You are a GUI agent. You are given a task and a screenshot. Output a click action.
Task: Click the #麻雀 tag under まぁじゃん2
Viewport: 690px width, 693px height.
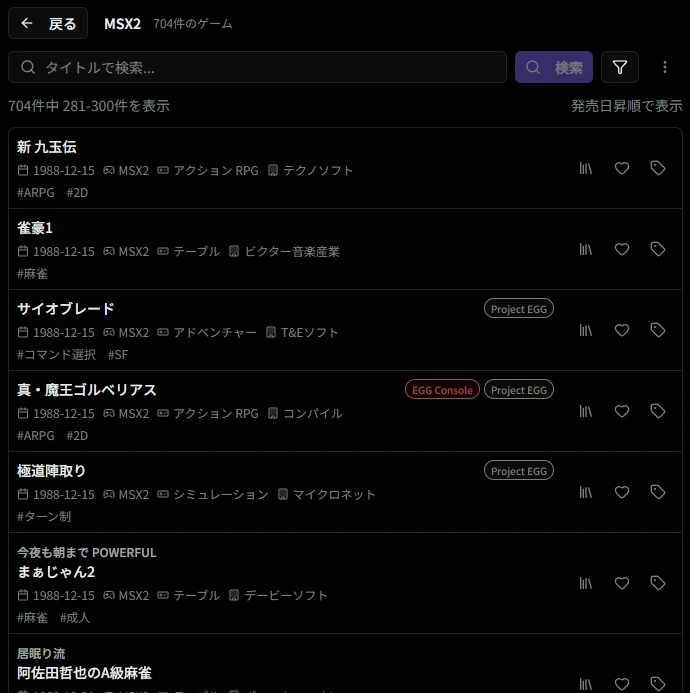click(x=32, y=618)
